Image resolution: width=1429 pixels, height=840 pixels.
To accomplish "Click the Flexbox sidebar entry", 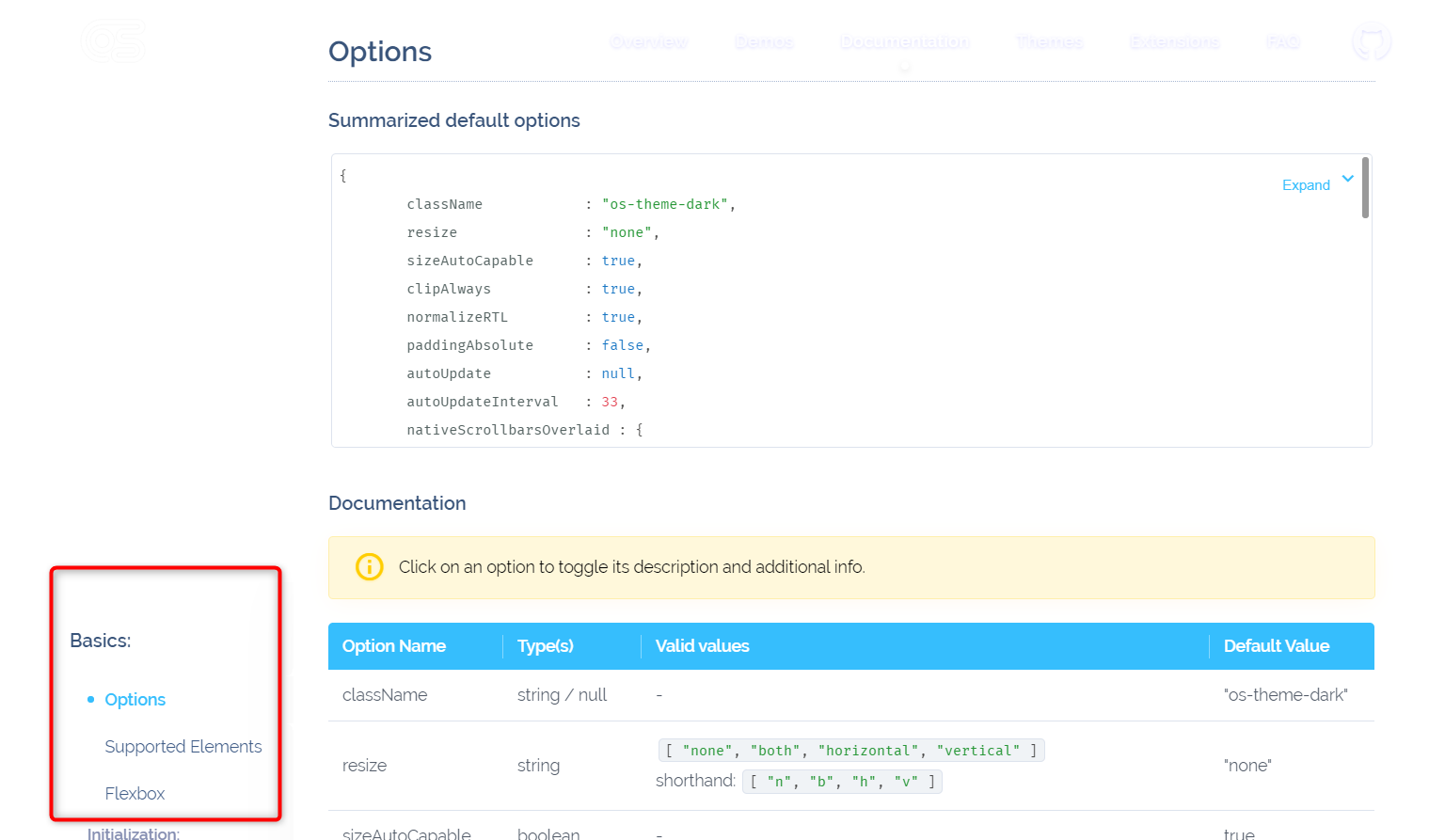I will (x=135, y=793).
